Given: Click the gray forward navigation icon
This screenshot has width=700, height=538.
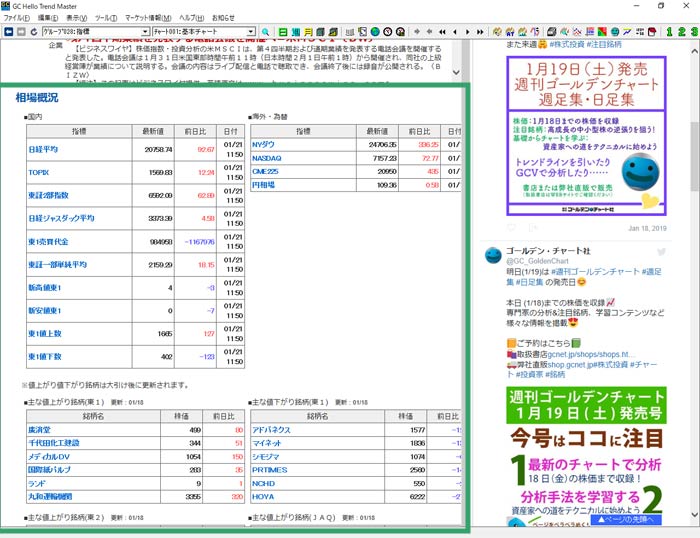Looking at the screenshot, I should tap(21, 32).
